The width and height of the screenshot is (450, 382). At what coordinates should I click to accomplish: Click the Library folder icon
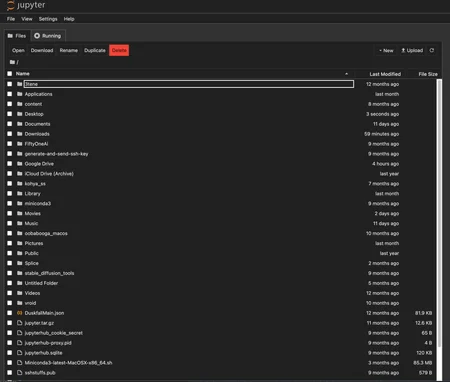20,194
